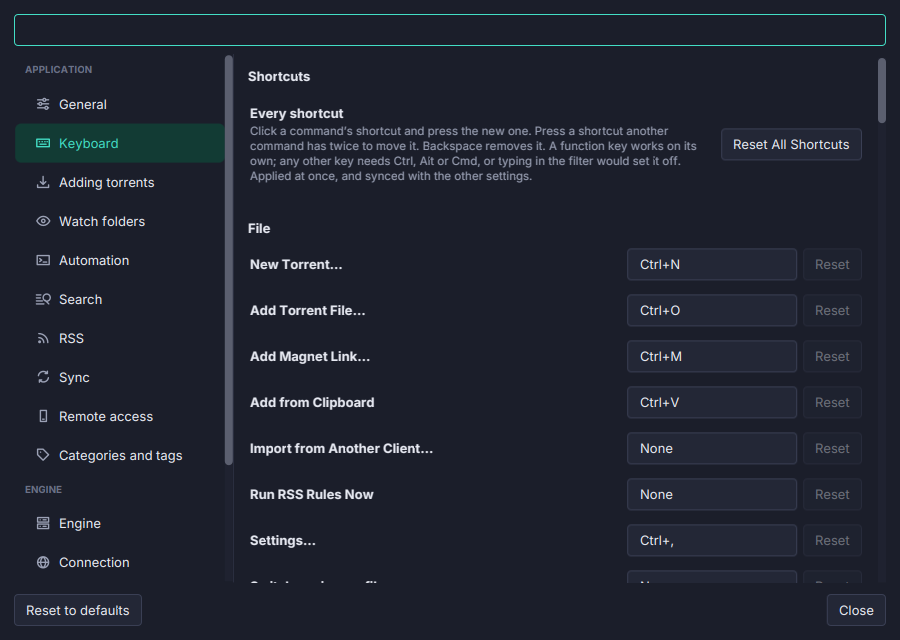Click the Connection globe icon
Screen dimensions: 900x640
click(43, 562)
